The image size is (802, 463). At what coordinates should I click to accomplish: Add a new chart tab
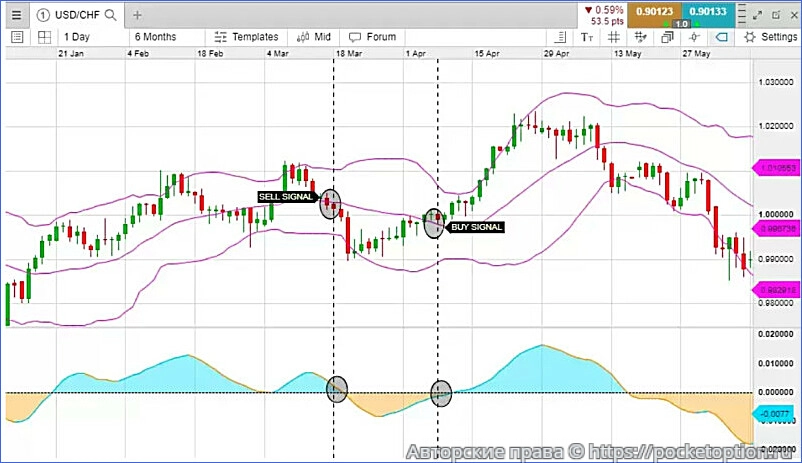(137, 16)
